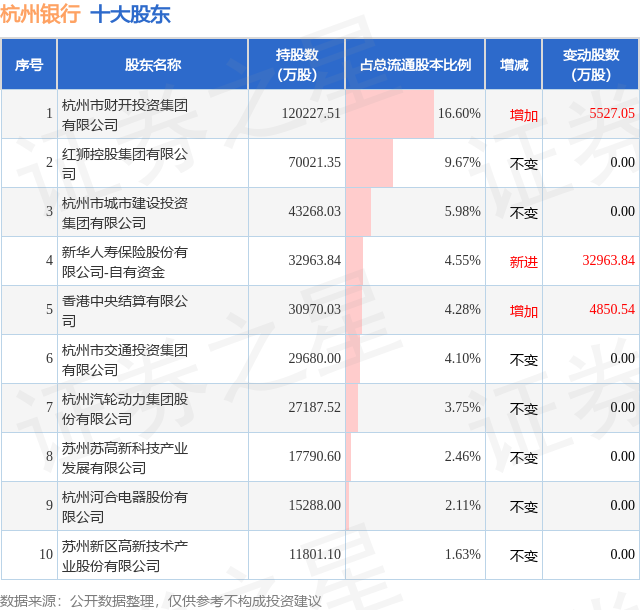Viewport: 640px width, 610px height.
Task: Select the 增减 column header
Action: pyautogui.click(x=513, y=65)
